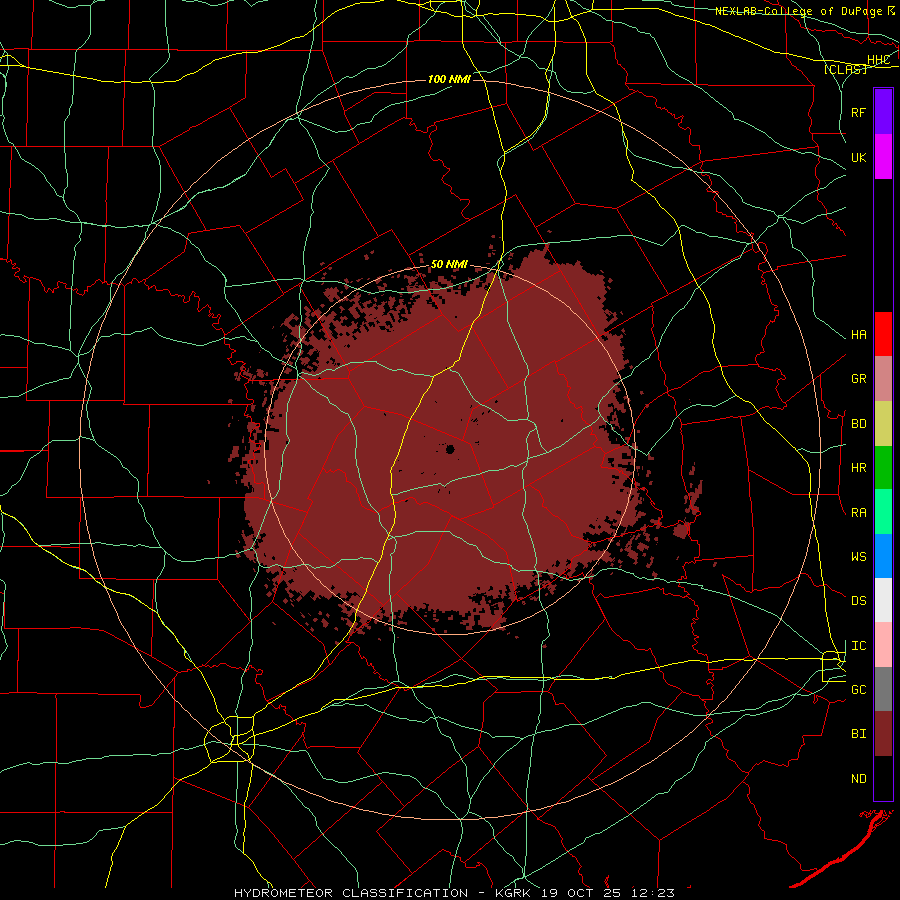
Task: Click the light pink IC legend swatch
Action: coord(883,645)
